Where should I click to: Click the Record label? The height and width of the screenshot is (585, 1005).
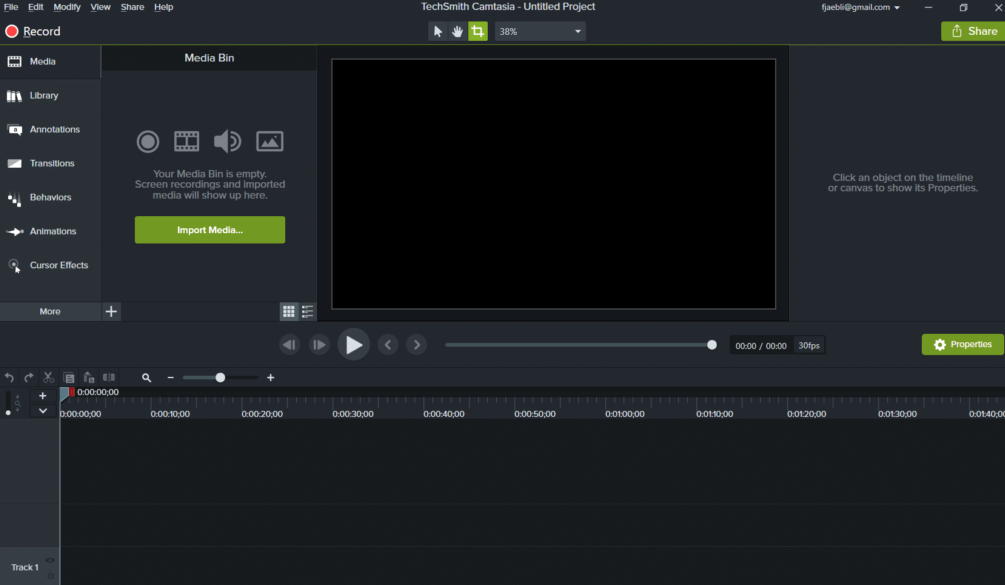pyautogui.click(x=42, y=31)
